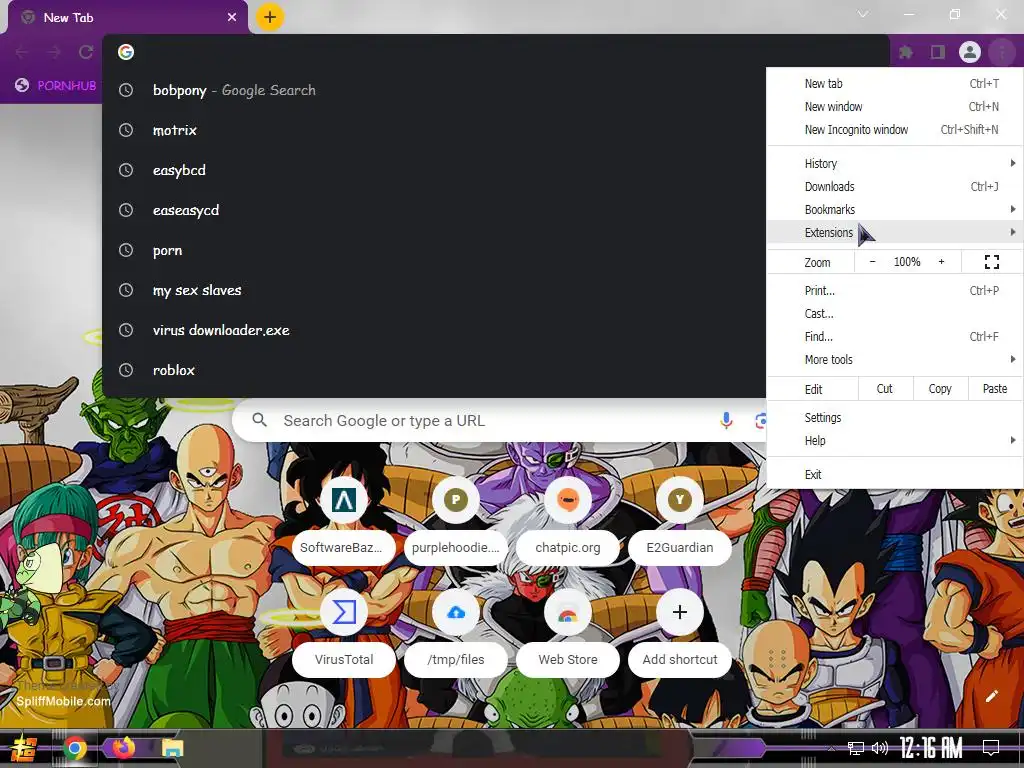Reload the page with the refresh icon
Viewport: 1024px width, 768px height.
click(86, 52)
